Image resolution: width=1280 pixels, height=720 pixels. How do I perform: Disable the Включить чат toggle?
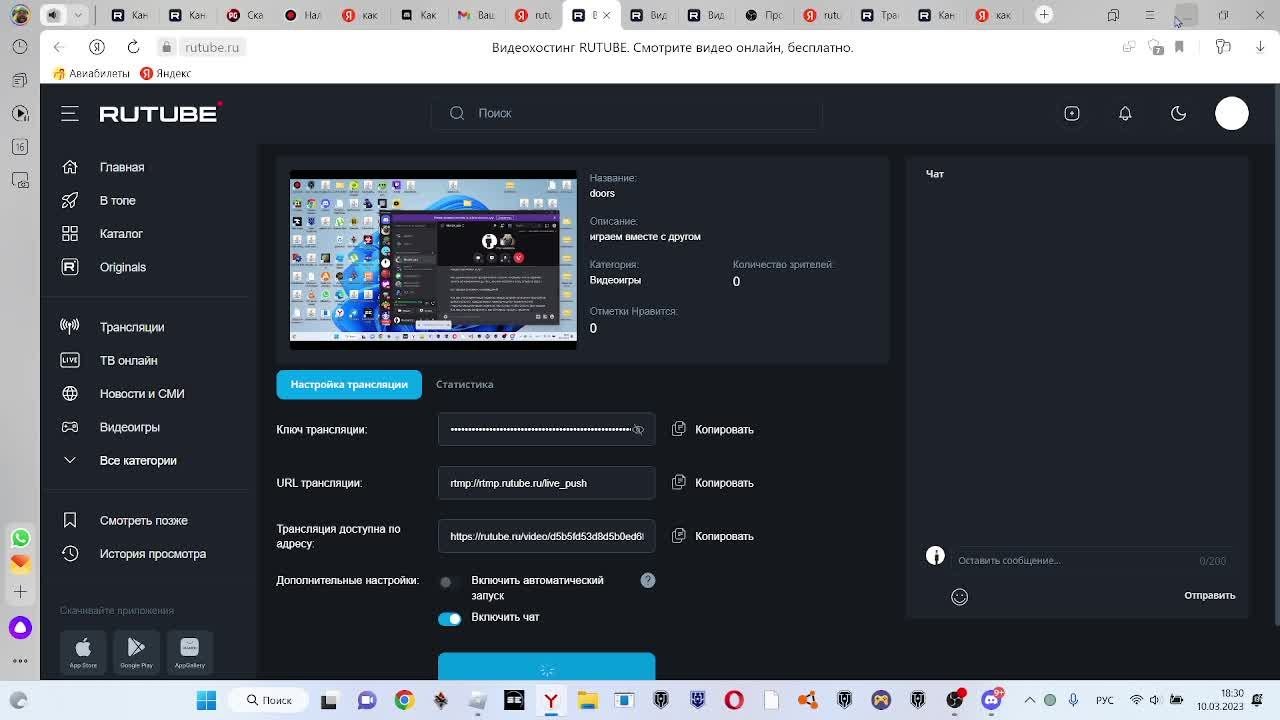[450, 618]
